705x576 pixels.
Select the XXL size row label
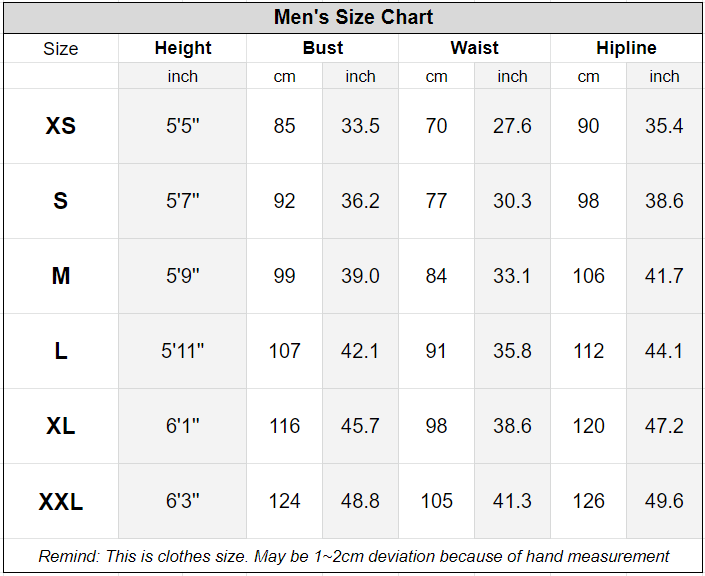coord(60,501)
